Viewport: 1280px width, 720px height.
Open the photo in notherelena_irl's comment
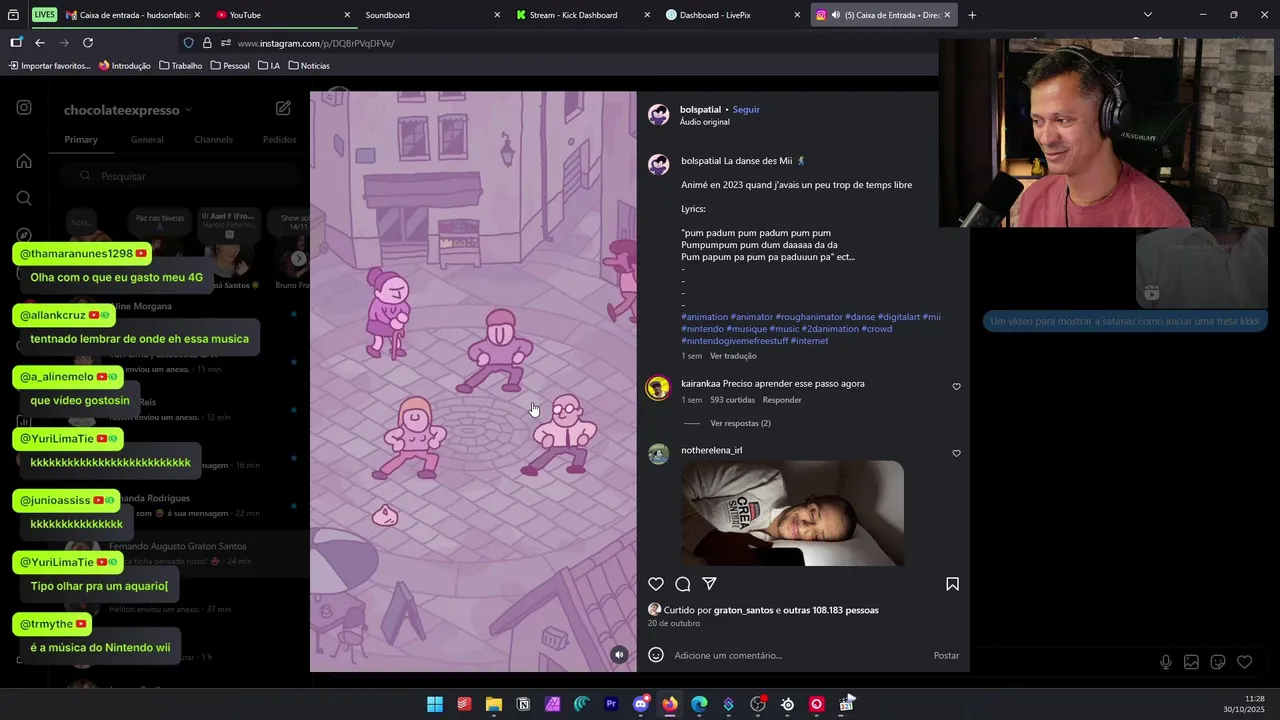792,513
